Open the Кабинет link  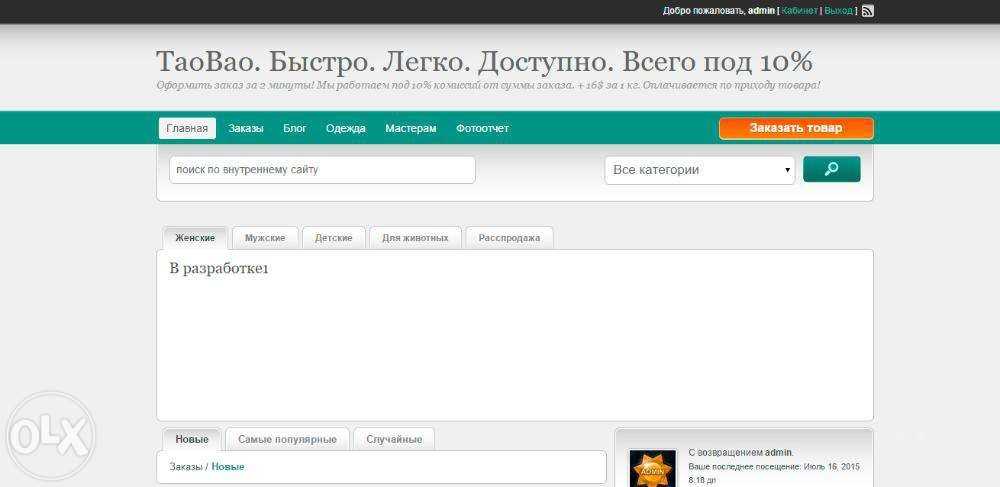coord(799,11)
